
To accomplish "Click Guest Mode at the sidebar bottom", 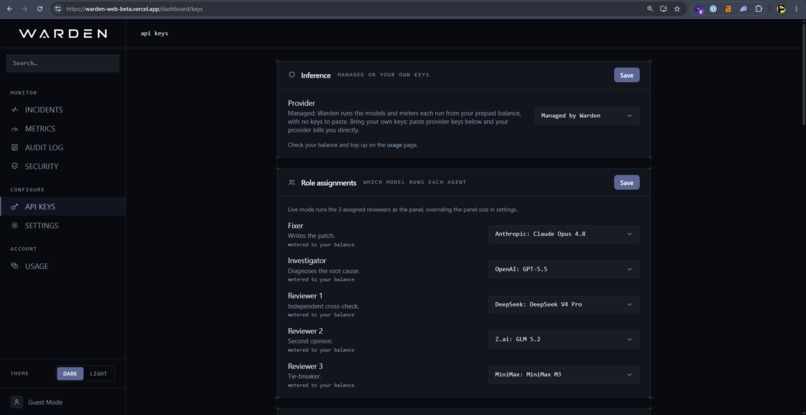I will 45,402.
